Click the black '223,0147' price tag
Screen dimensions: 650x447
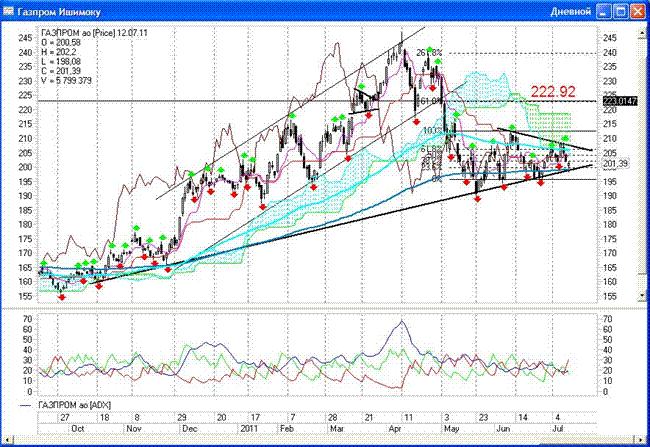(x=620, y=101)
